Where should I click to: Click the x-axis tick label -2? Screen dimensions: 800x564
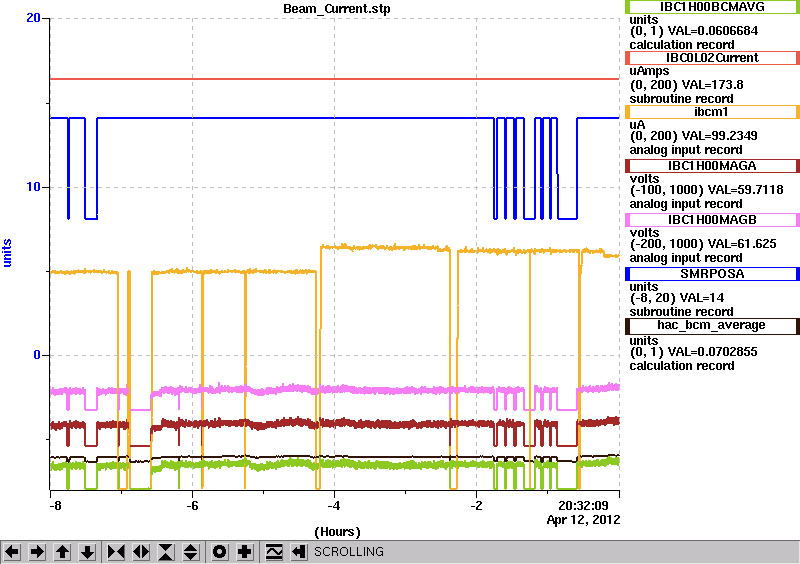click(x=476, y=506)
